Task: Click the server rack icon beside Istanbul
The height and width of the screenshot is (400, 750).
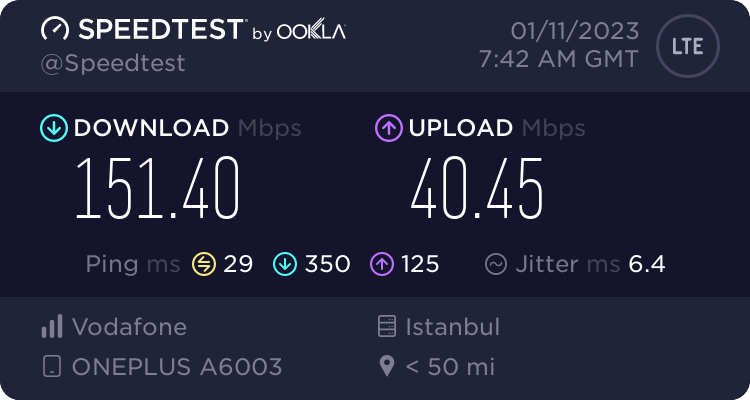Action: click(386, 326)
